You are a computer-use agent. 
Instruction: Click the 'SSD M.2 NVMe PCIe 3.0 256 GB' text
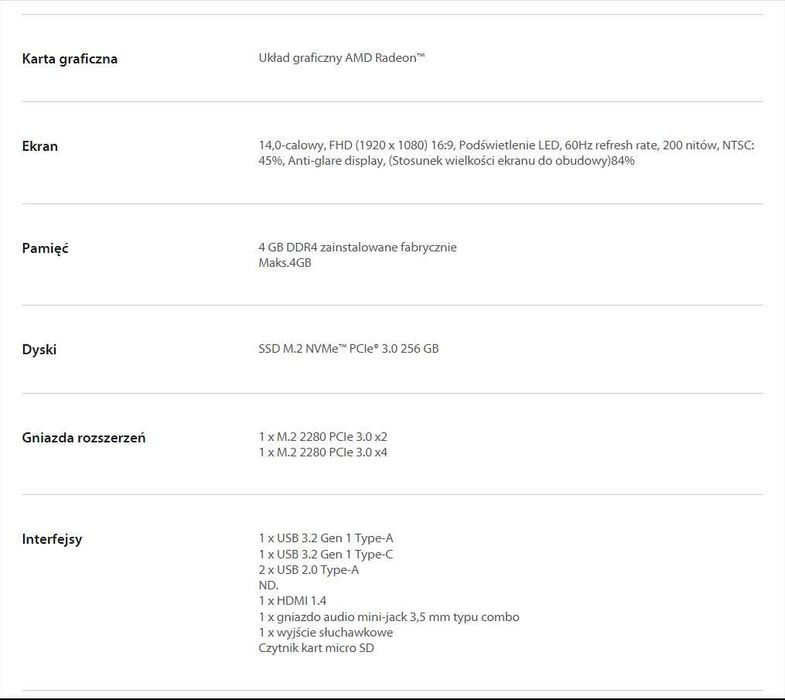348,349
